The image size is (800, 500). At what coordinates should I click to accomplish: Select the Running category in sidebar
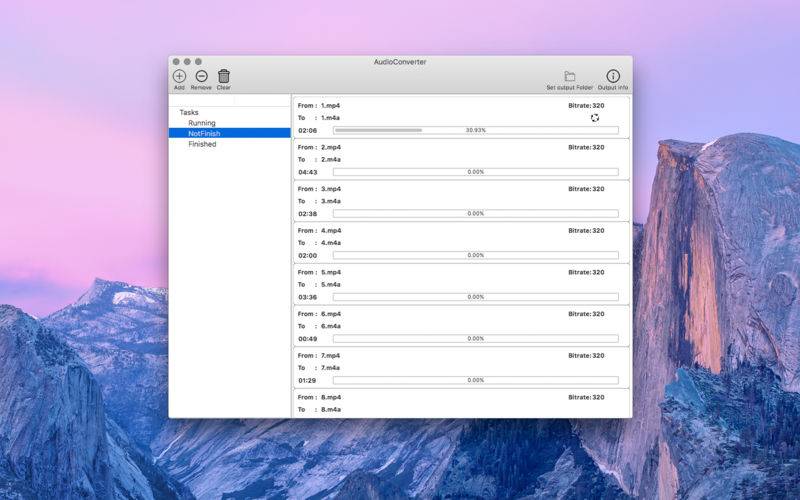coord(202,123)
